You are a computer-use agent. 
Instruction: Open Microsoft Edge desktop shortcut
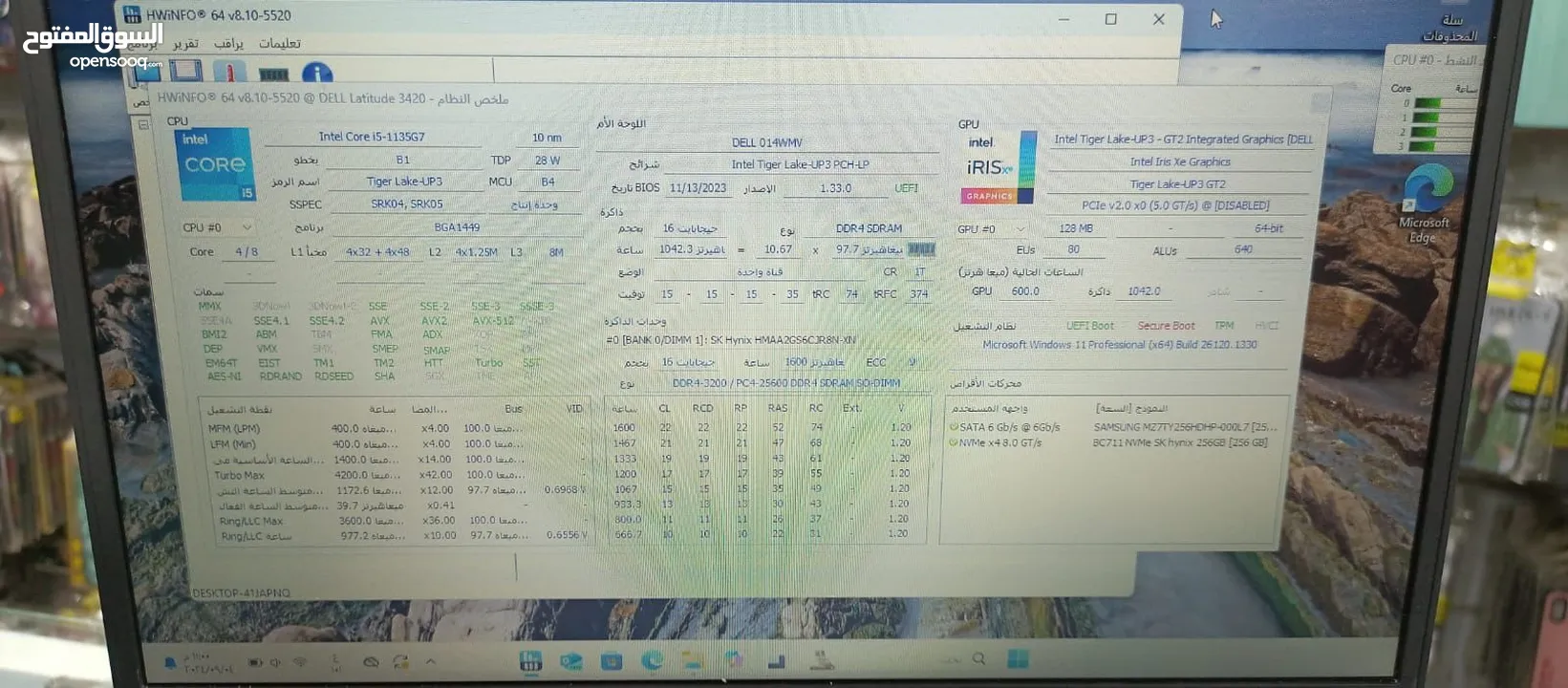[x=1425, y=205]
